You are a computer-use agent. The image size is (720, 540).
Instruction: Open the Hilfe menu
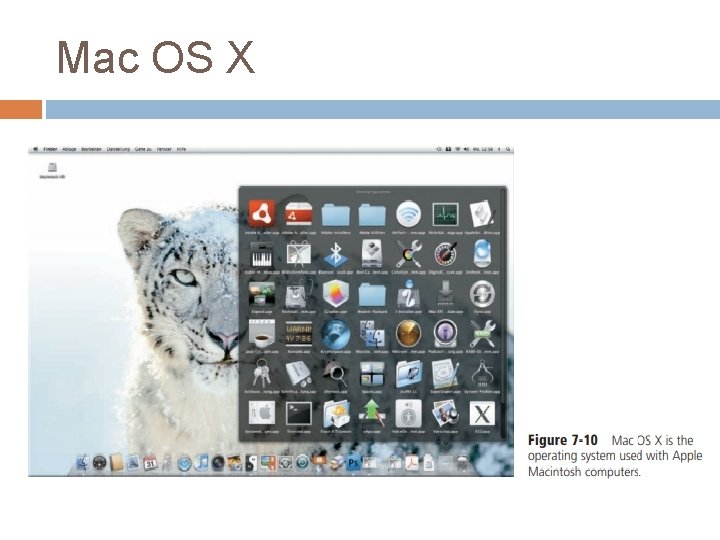coord(181,149)
